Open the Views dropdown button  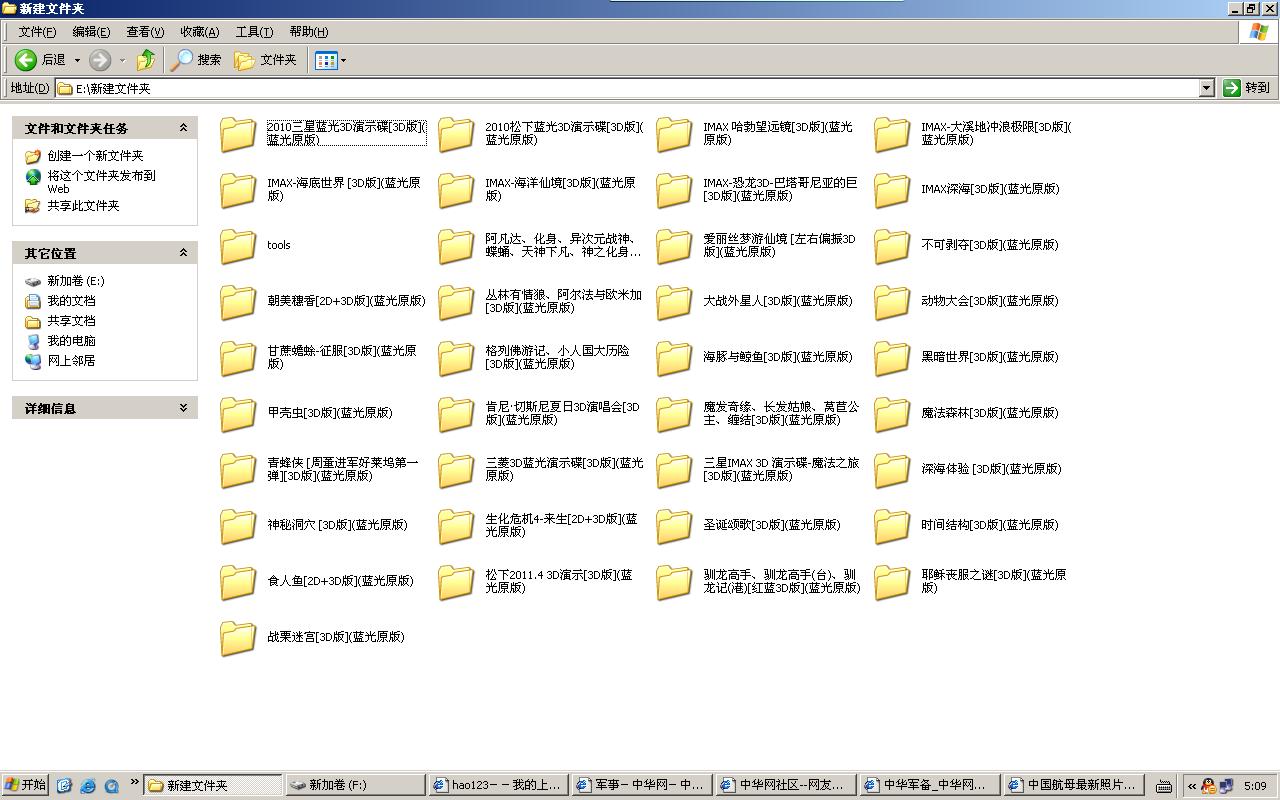click(330, 60)
